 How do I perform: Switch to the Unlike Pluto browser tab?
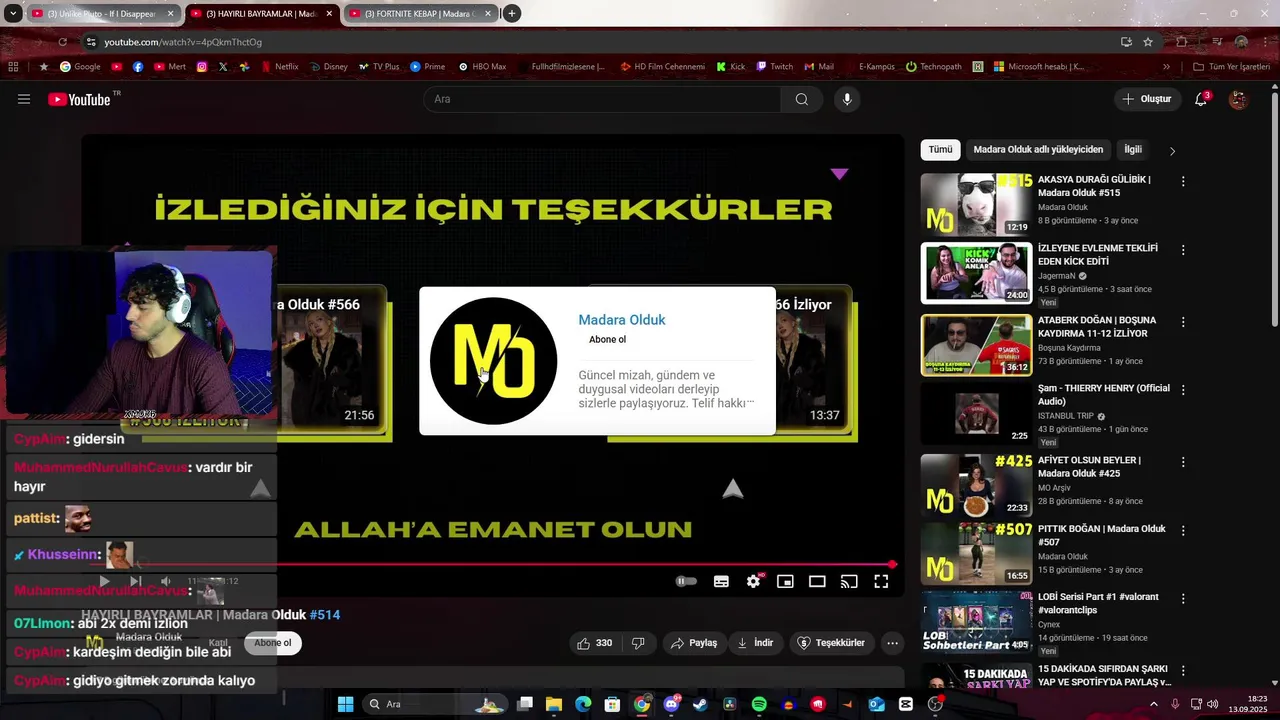point(102,14)
